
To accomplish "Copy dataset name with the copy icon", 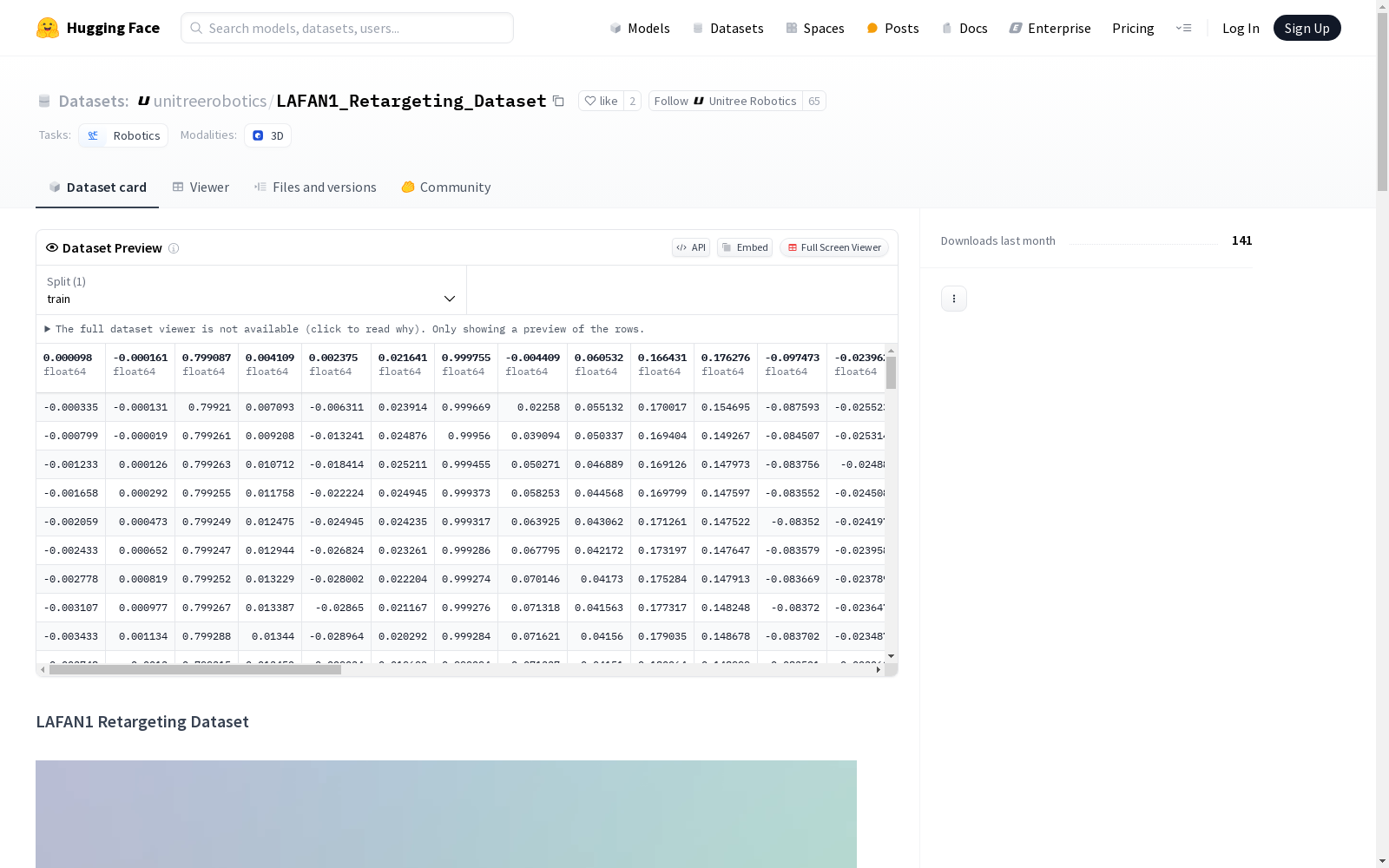I will pos(558,102).
